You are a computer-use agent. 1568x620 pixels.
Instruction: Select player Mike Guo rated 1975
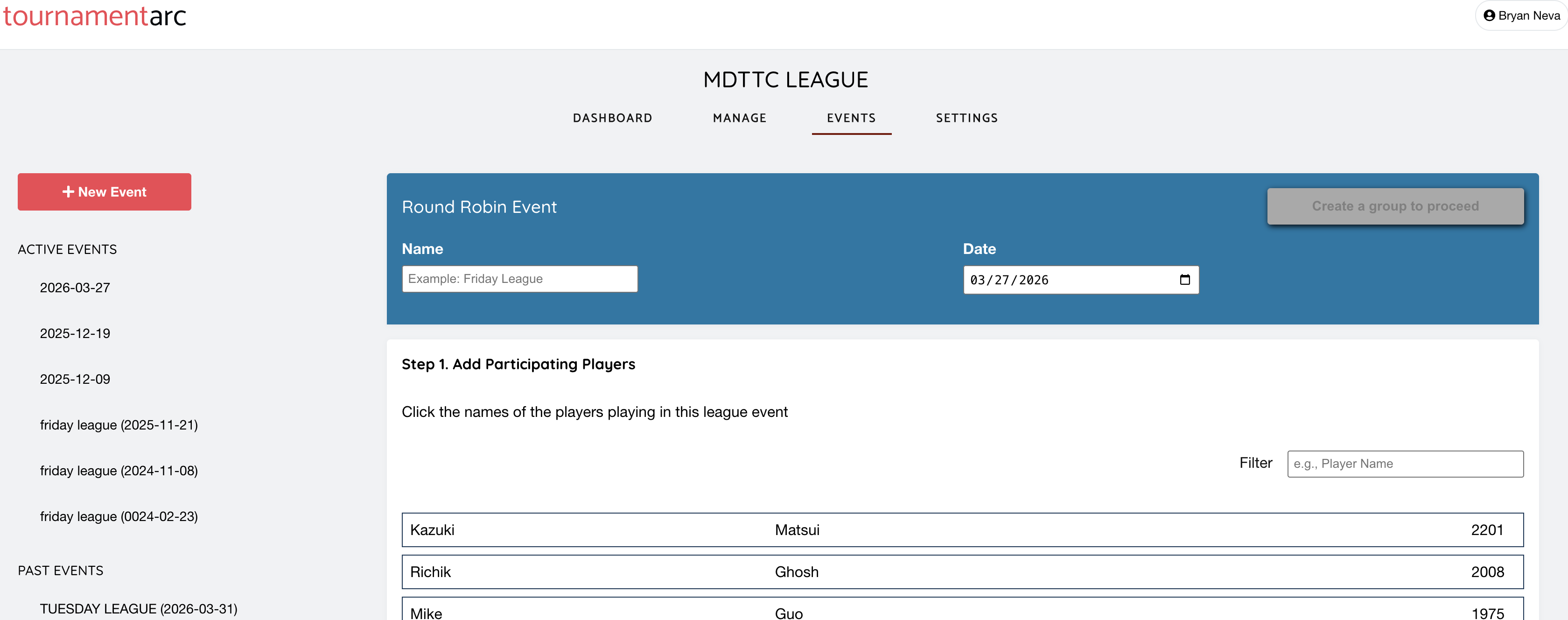coord(962,612)
